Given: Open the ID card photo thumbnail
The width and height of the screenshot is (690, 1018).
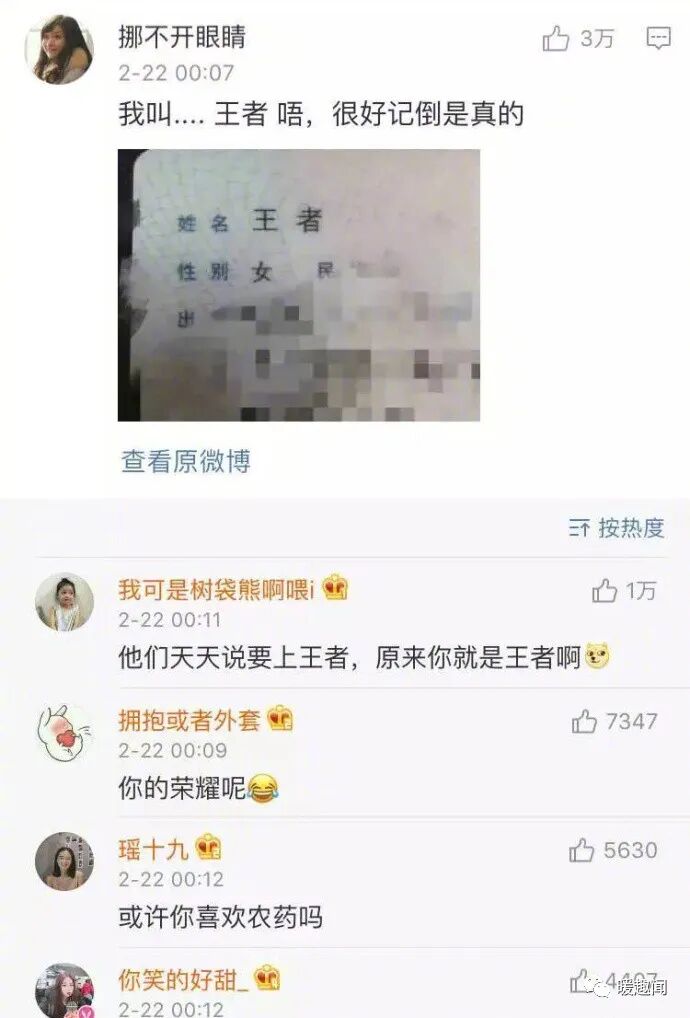Looking at the screenshot, I should tap(299, 285).
